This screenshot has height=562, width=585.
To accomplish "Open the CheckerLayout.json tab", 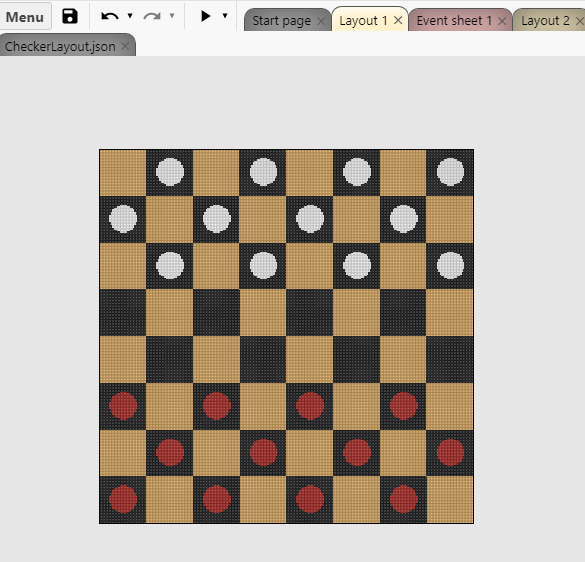I will 60,47.
